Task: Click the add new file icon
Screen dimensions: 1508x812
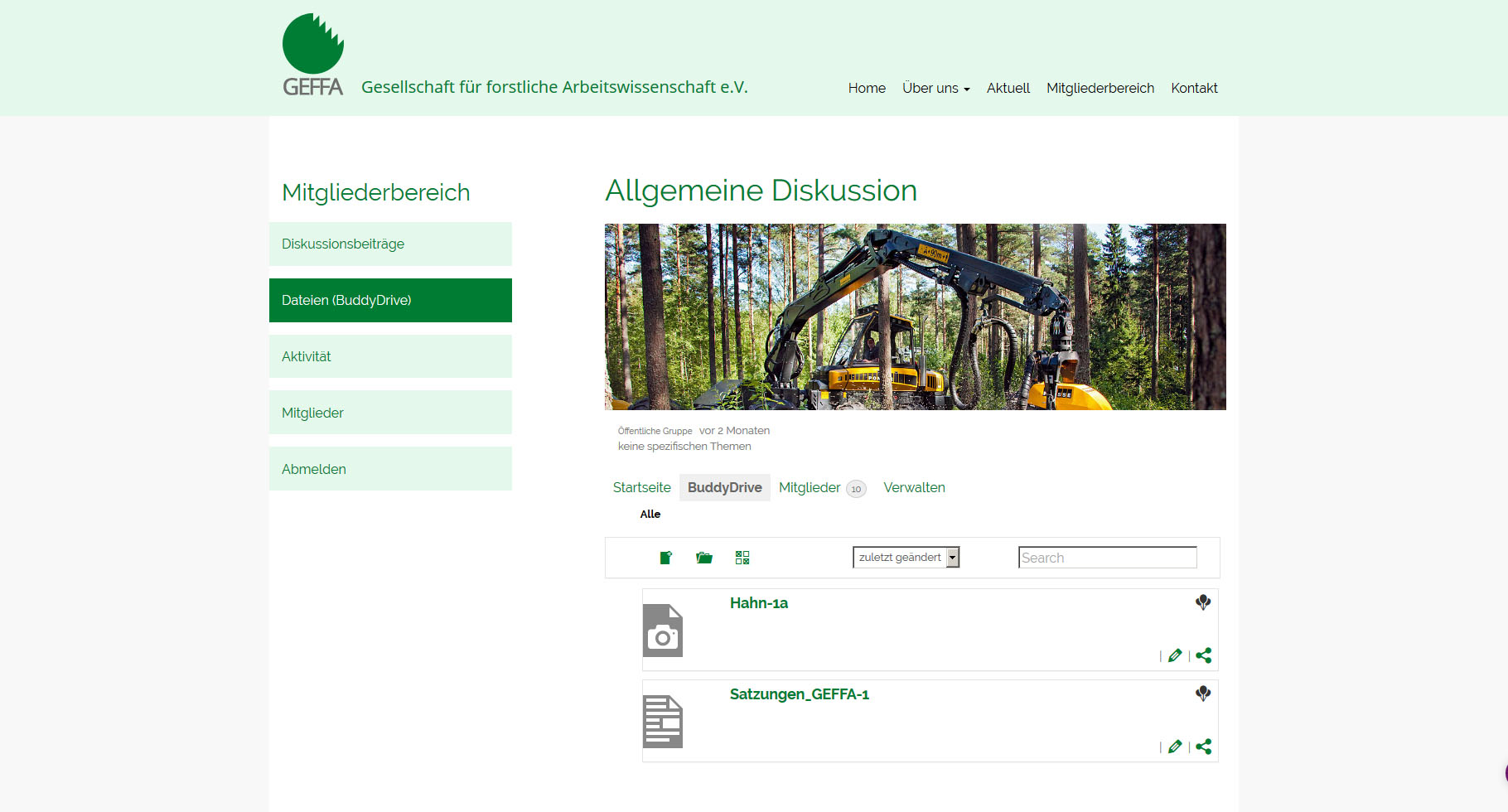Action: click(665, 558)
